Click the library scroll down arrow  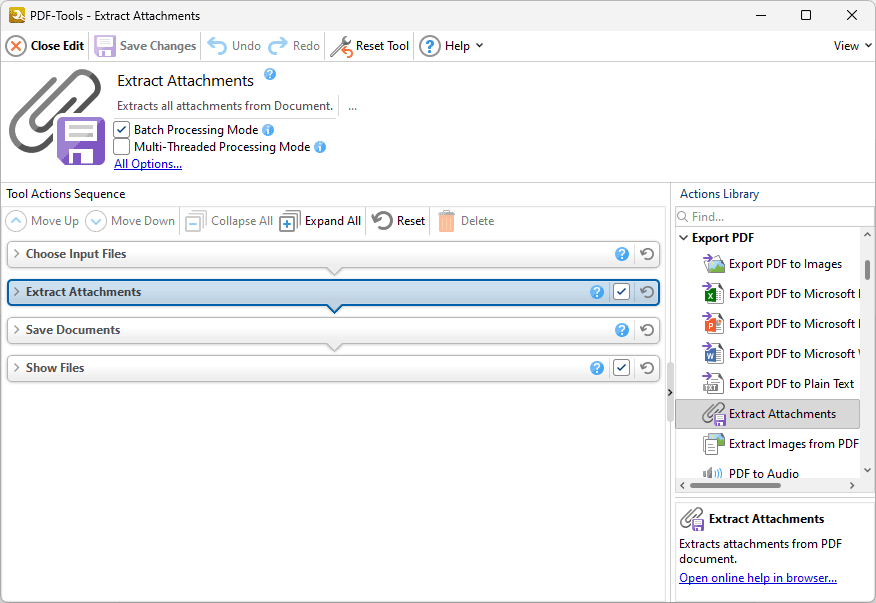[867, 471]
